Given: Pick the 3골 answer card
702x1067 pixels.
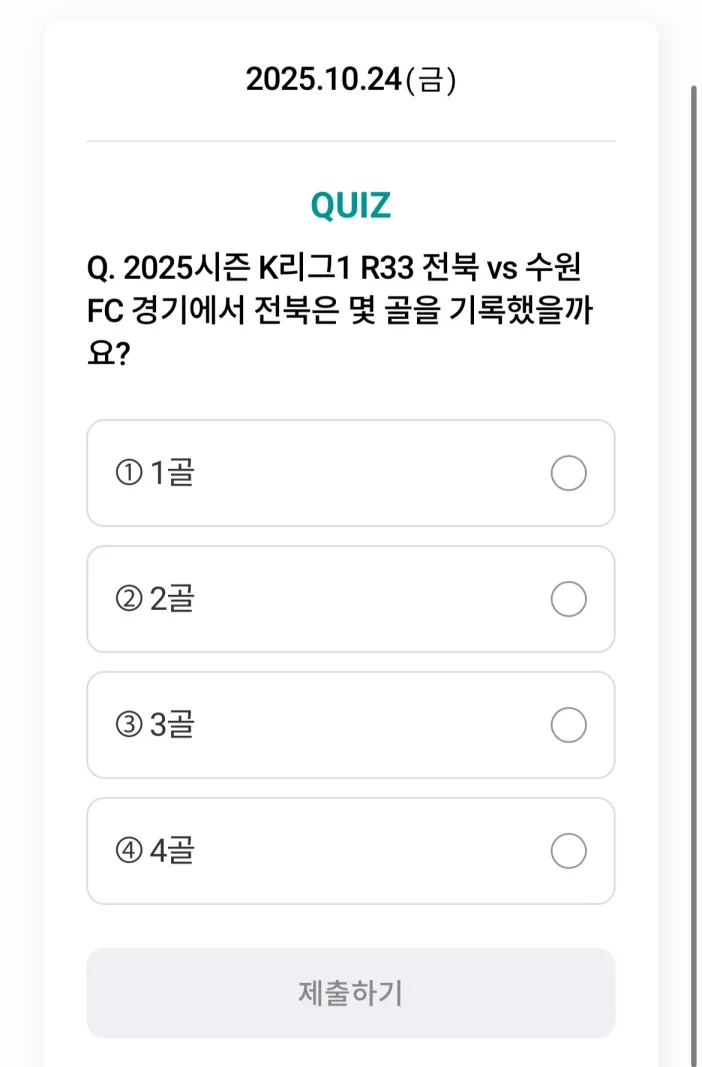Looking at the screenshot, I should tap(351, 726).
